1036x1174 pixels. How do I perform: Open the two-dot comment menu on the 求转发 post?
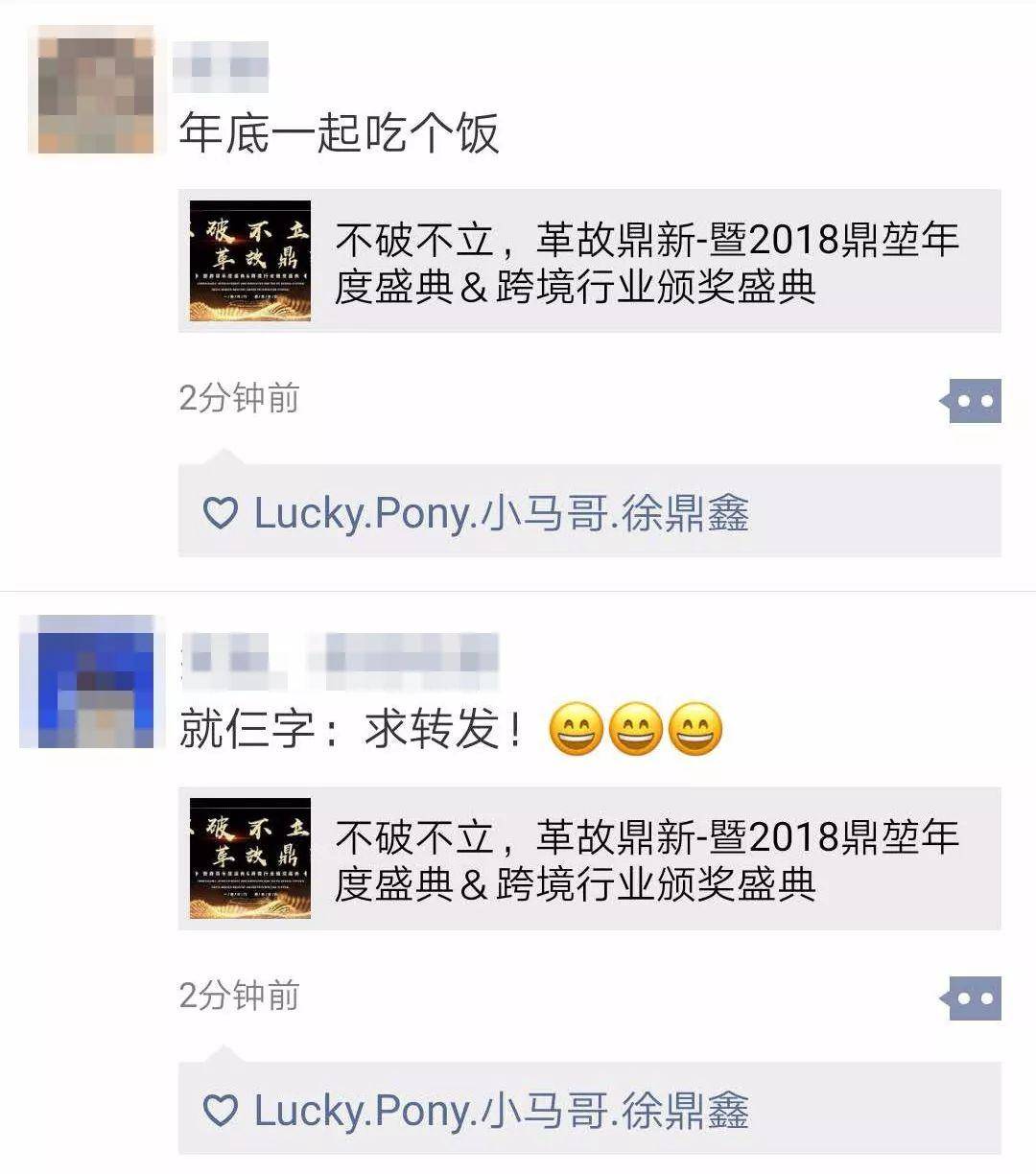[971, 998]
